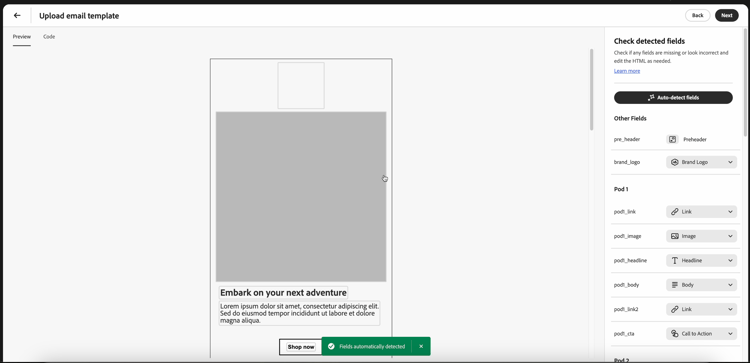Click the image icon for pod1_image

pos(674,236)
